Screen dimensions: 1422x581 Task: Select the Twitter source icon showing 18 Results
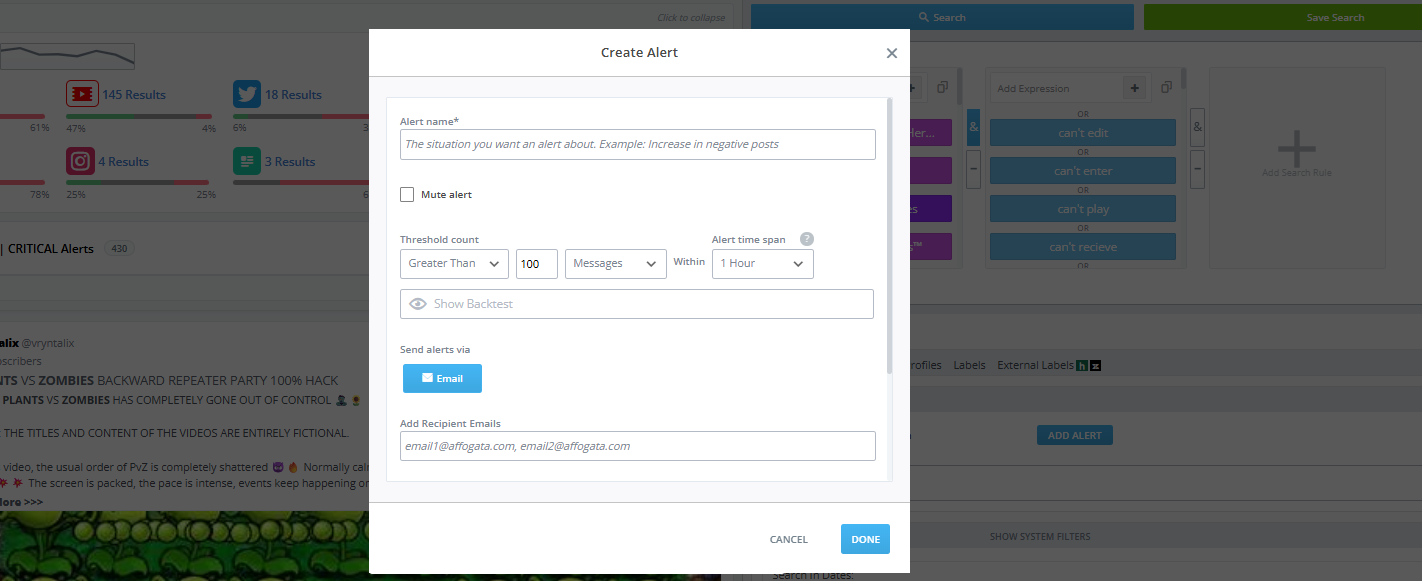[x=246, y=93]
